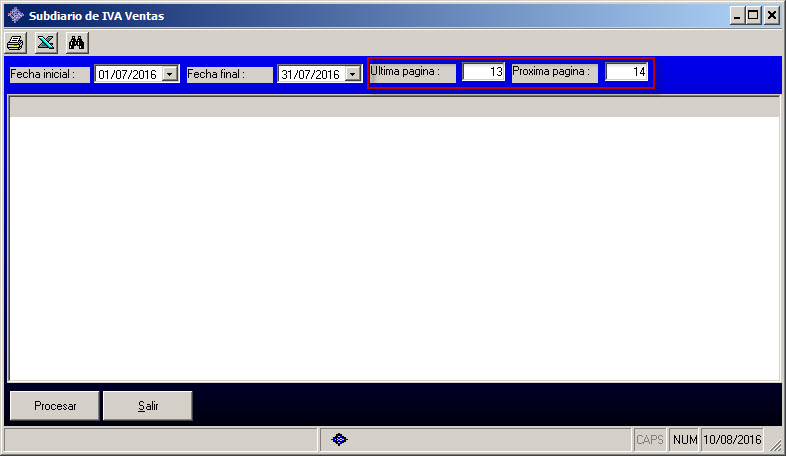786x456 pixels.
Task: Expand the Fecha final date dropdown
Action: (352, 74)
